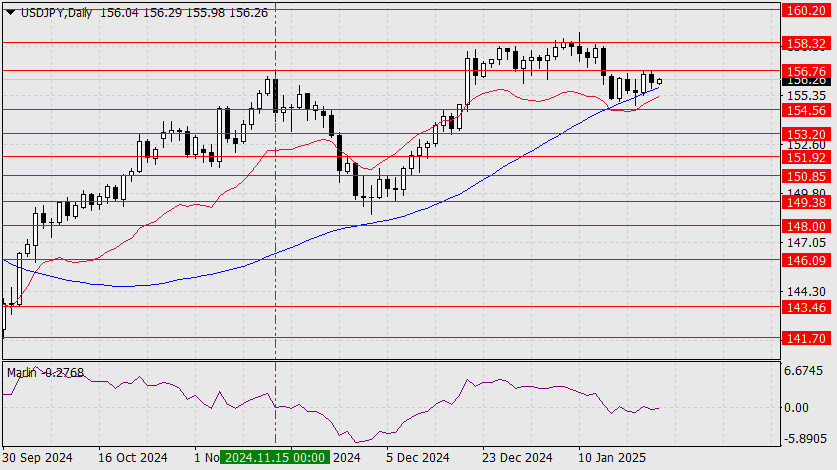Screen dimensions: 837x470
Task: Select the 149.38 price level label
Action: click(806, 202)
